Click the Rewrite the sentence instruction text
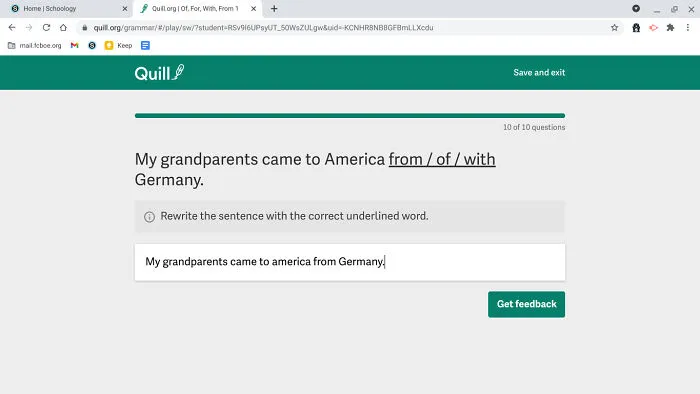This screenshot has height=394, width=700. click(x=294, y=216)
